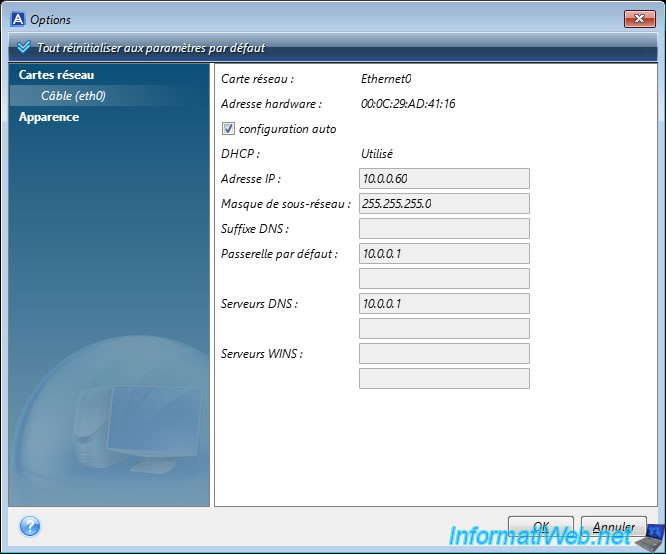Image resolution: width=666 pixels, height=554 pixels.
Task: Confirm settings with the OK button
Action: (x=540, y=526)
